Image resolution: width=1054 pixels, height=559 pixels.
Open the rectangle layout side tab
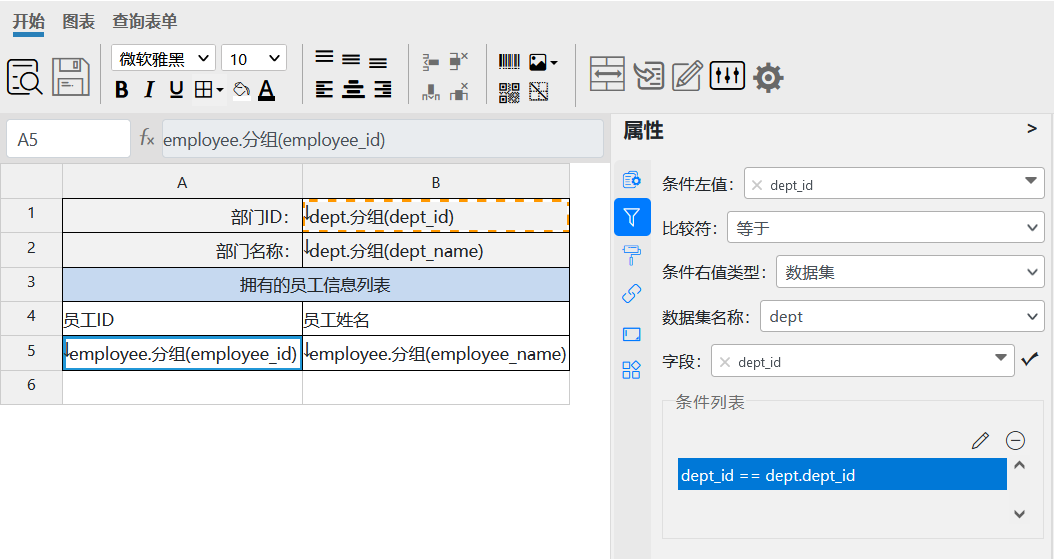(632, 334)
